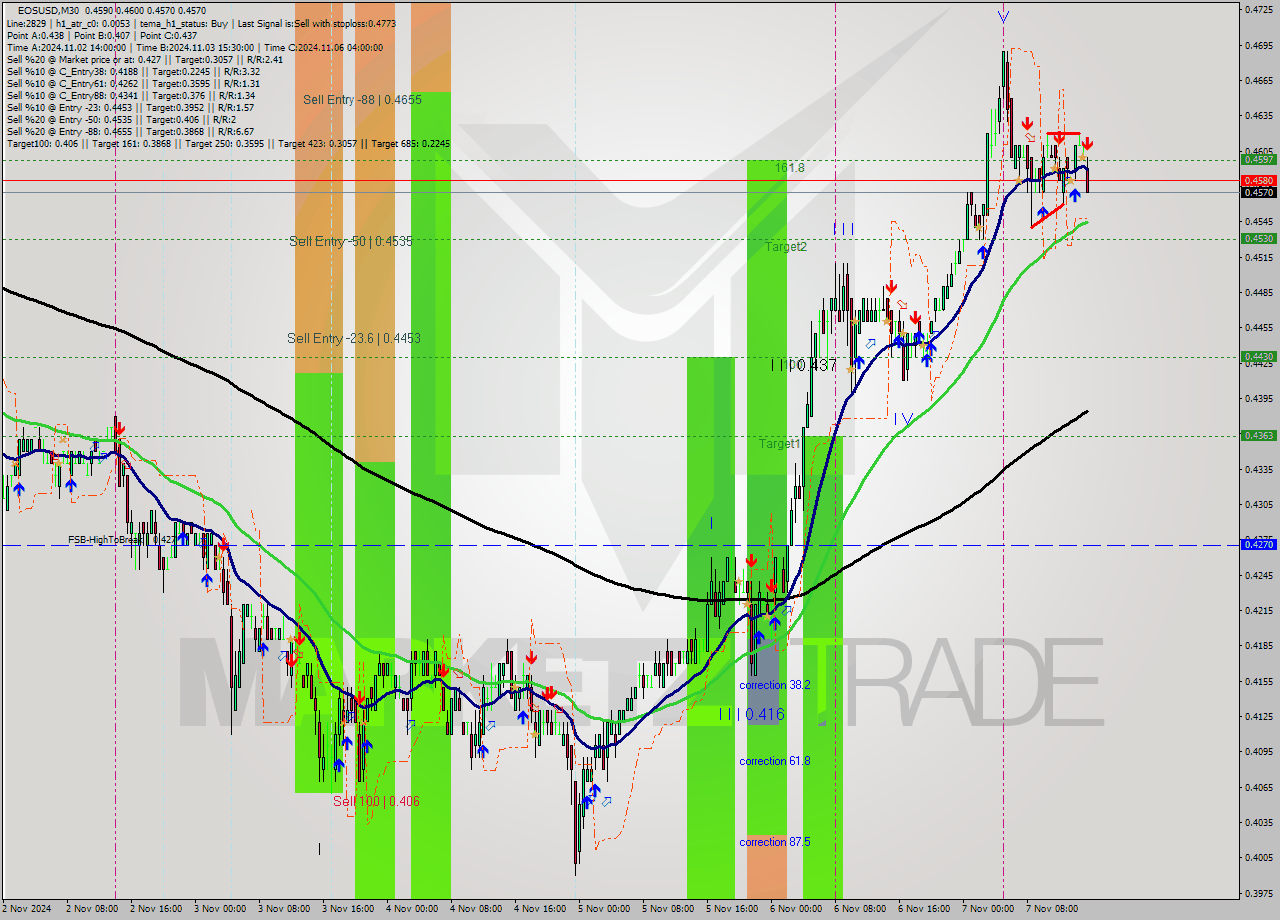Image resolution: width=1280 pixels, height=920 pixels.
Task: Click the 0.4095 price axis label
Action: tap(1258, 752)
